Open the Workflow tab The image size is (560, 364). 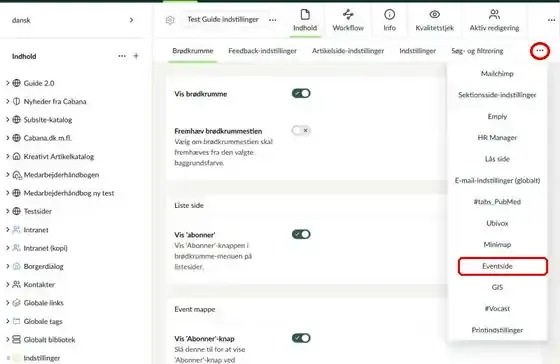tap(348, 20)
